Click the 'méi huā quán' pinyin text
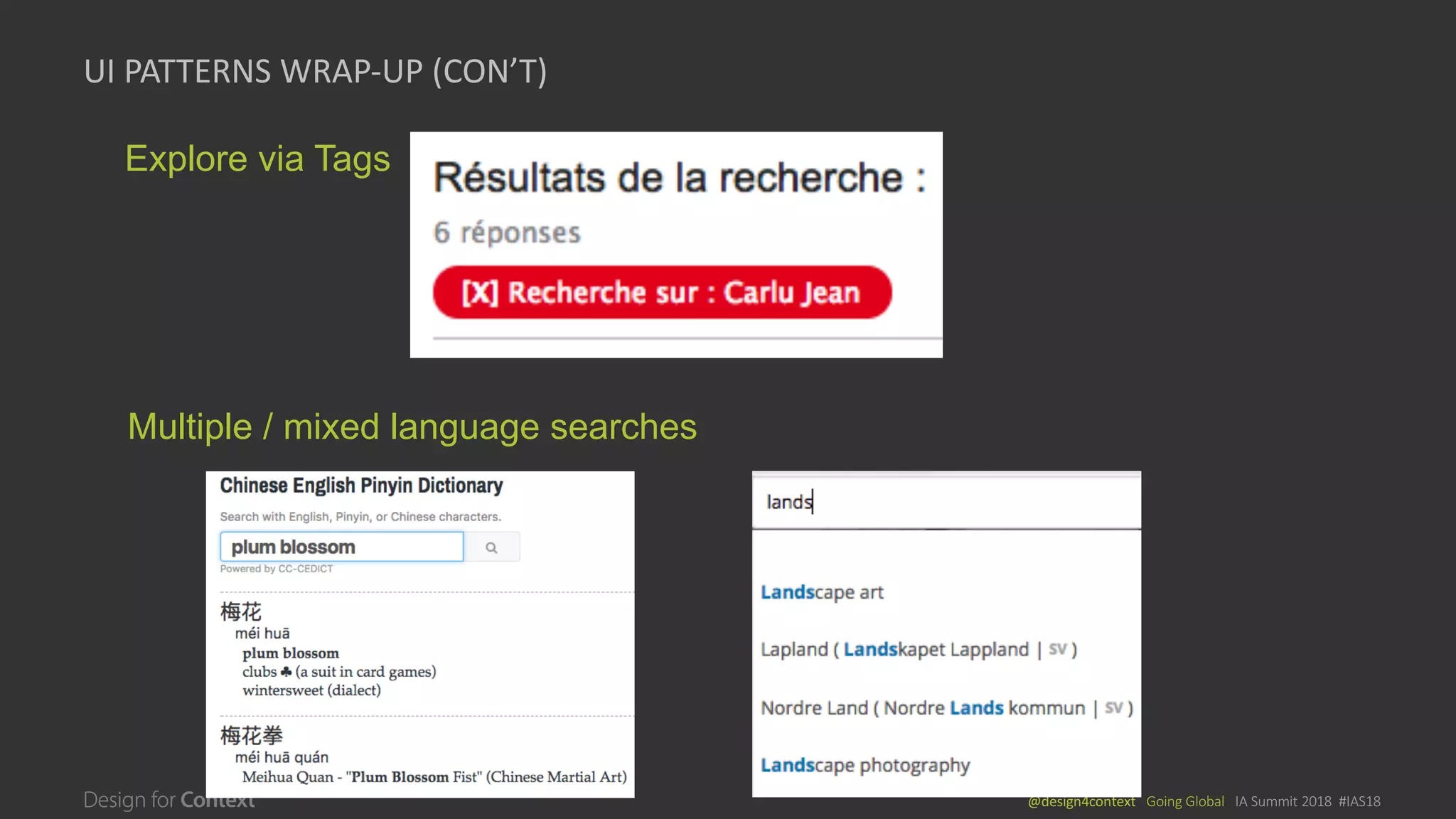This screenshot has height=819, width=1456. (x=282, y=757)
